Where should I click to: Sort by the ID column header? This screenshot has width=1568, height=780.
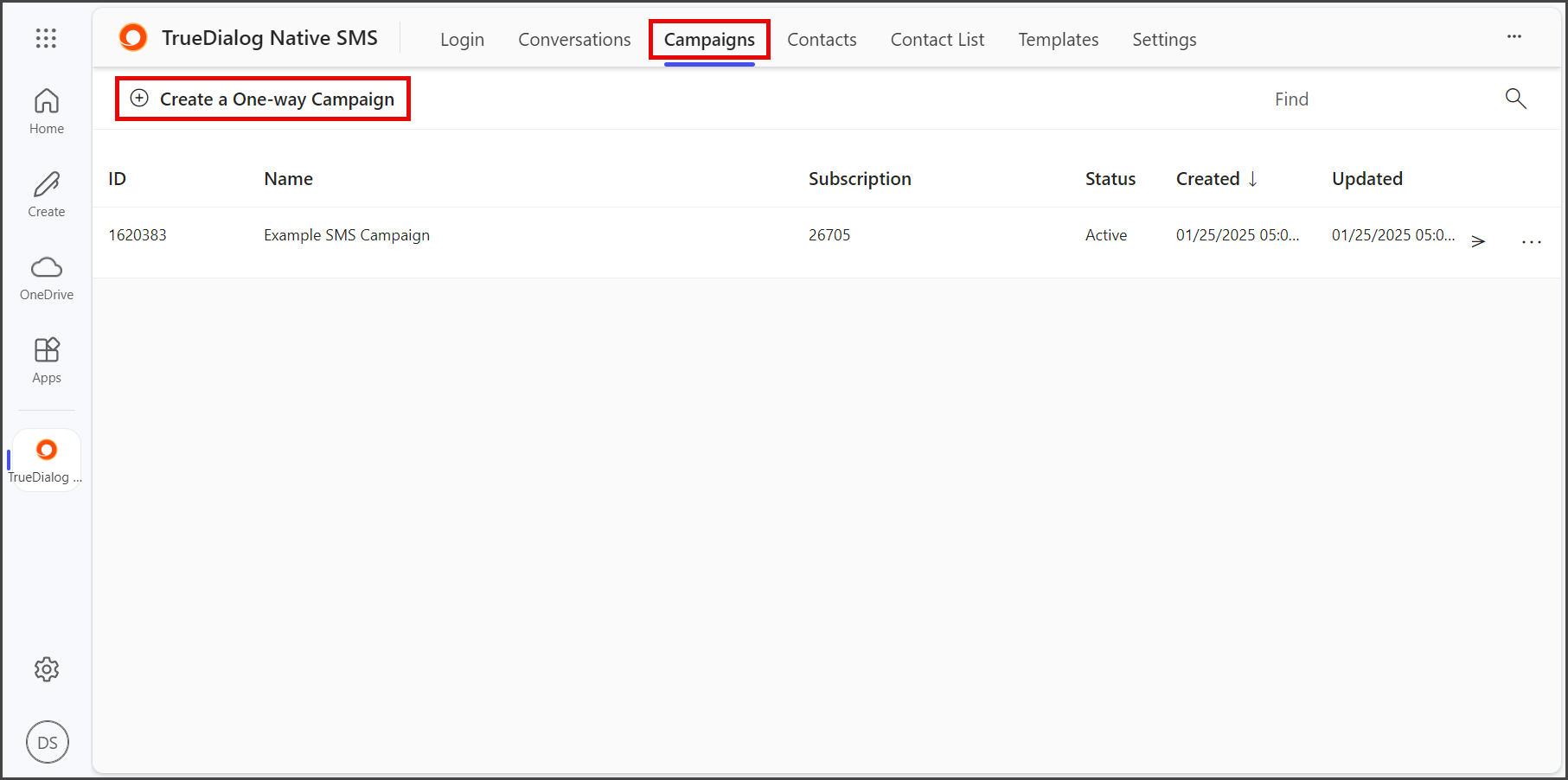[117, 179]
